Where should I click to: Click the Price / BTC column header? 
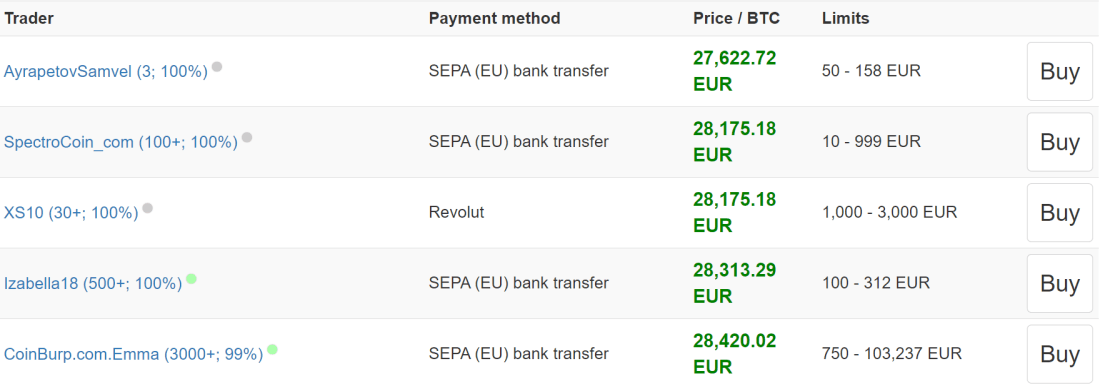coord(736,19)
